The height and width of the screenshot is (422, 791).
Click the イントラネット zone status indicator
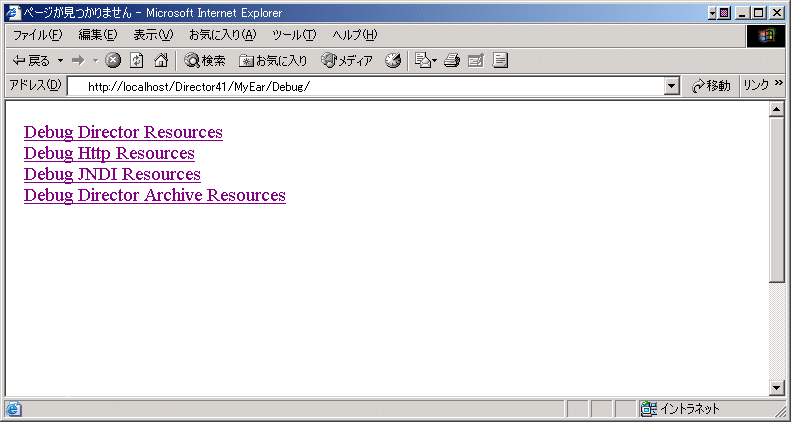click(x=682, y=408)
